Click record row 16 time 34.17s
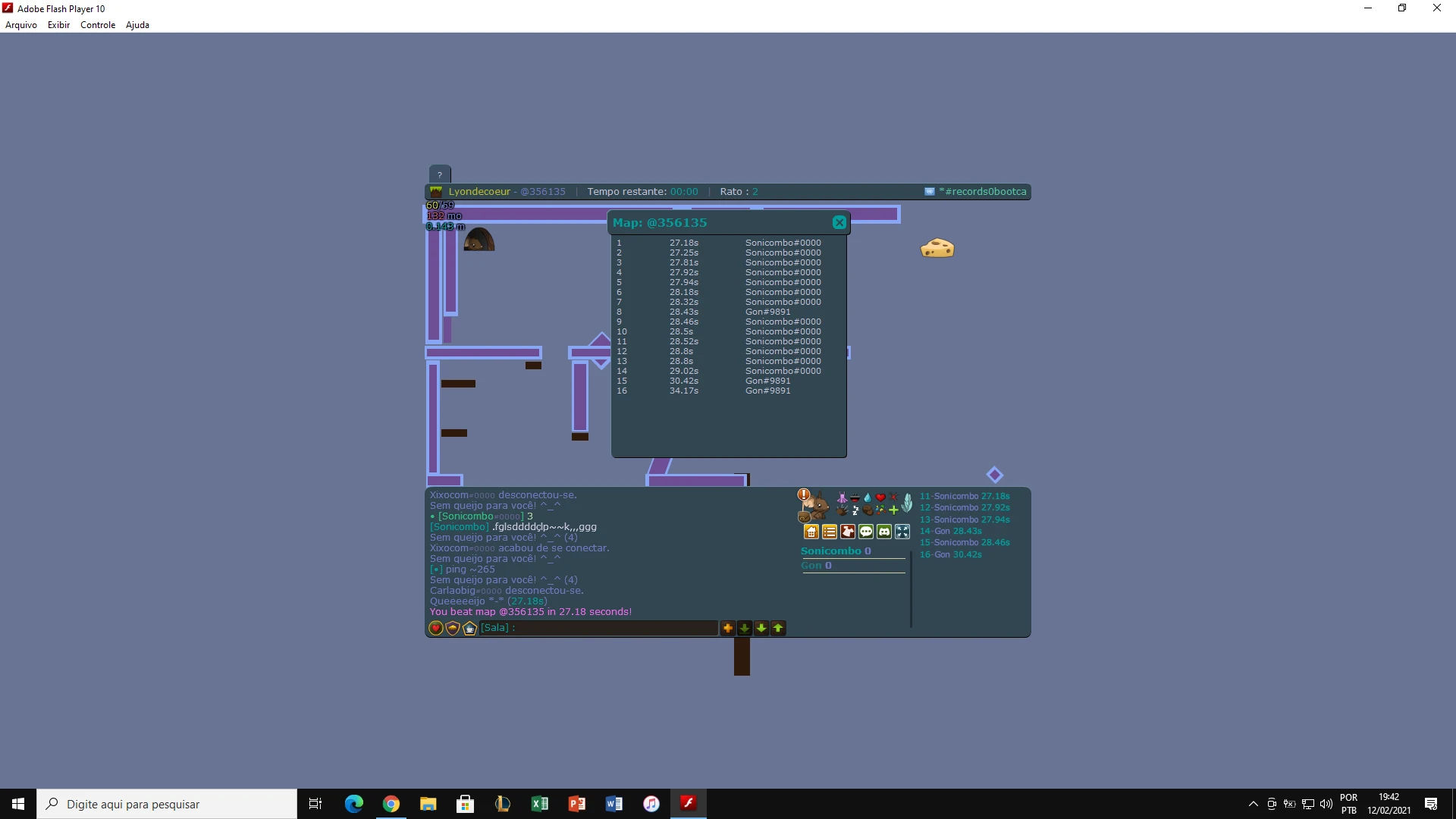The width and height of the screenshot is (1456, 819). point(684,391)
